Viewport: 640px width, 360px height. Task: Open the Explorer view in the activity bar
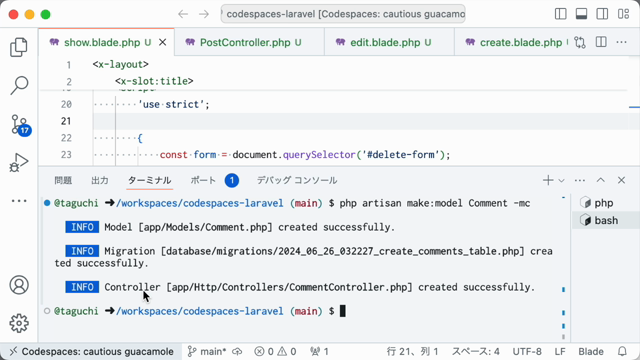[x=19, y=47]
